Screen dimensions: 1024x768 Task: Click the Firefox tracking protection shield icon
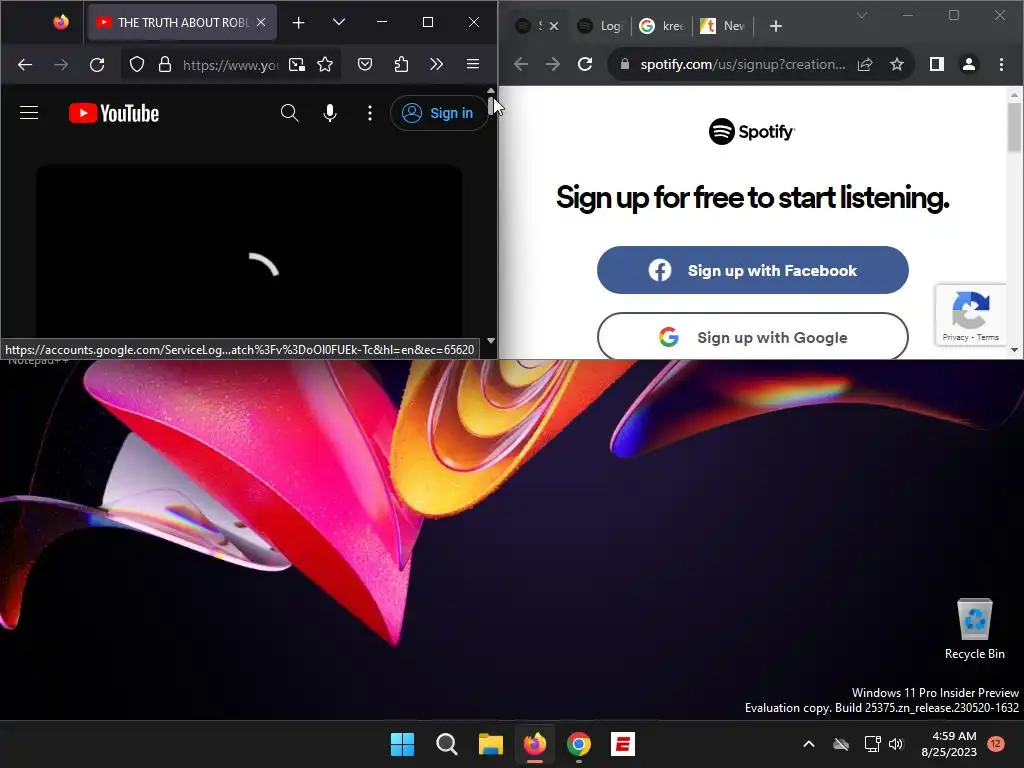[x=136, y=65]
